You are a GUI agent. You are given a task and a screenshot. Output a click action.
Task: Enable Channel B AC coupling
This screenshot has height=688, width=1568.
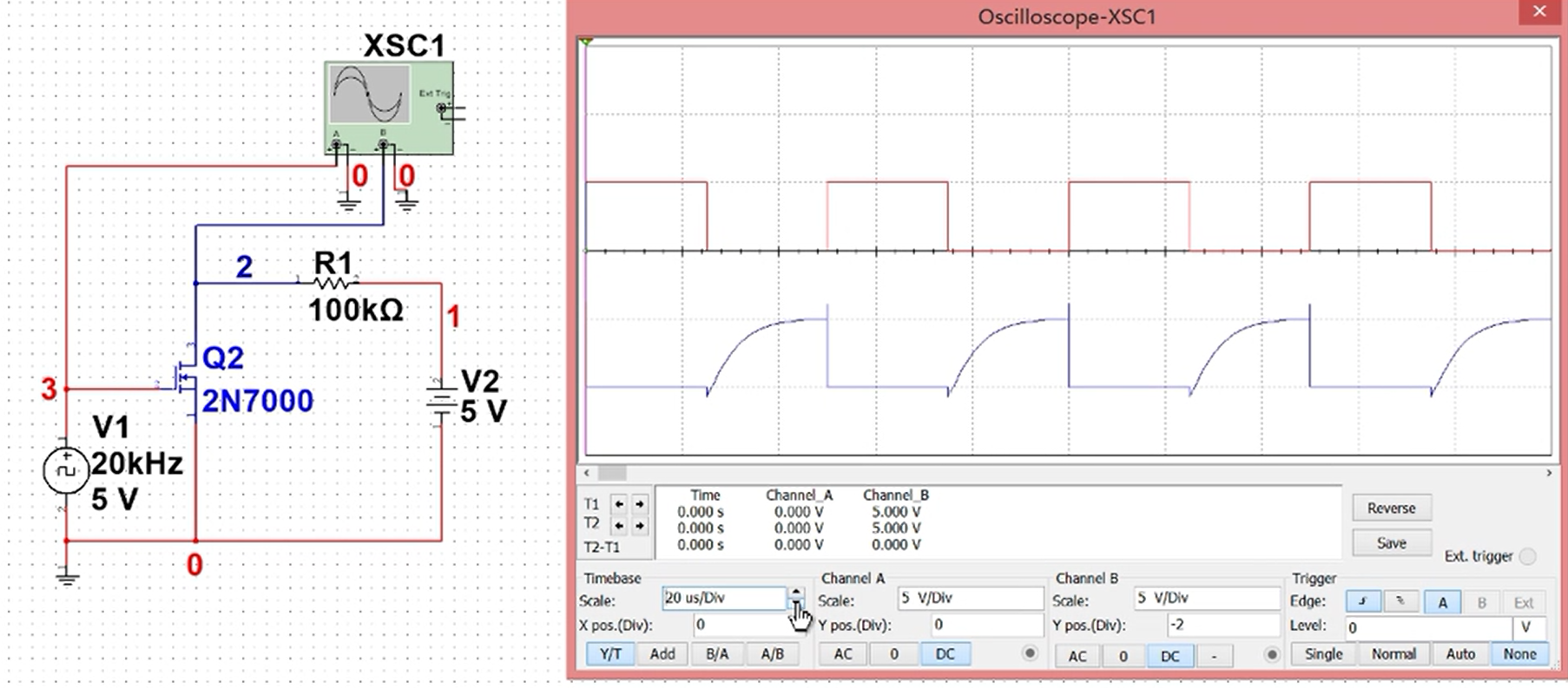click(x=1077, y=656)
